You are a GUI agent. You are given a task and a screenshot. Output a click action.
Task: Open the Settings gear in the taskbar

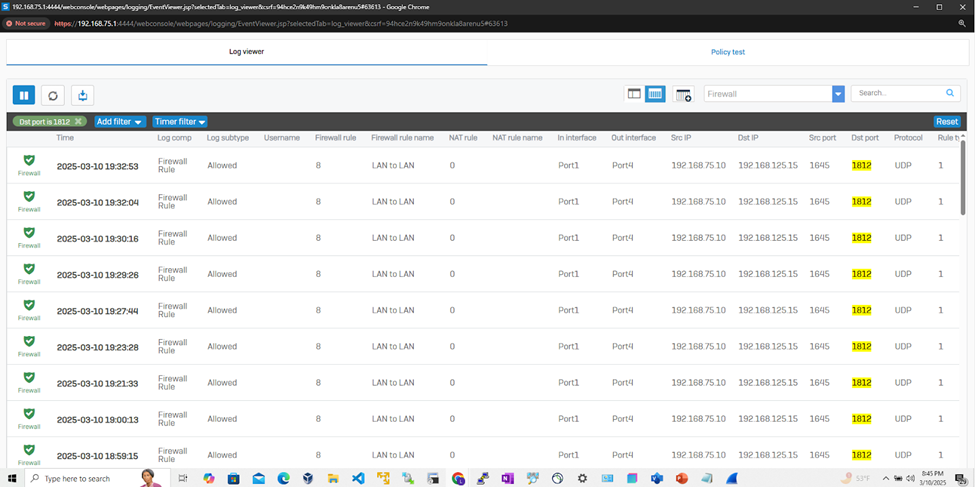[582, 478]
